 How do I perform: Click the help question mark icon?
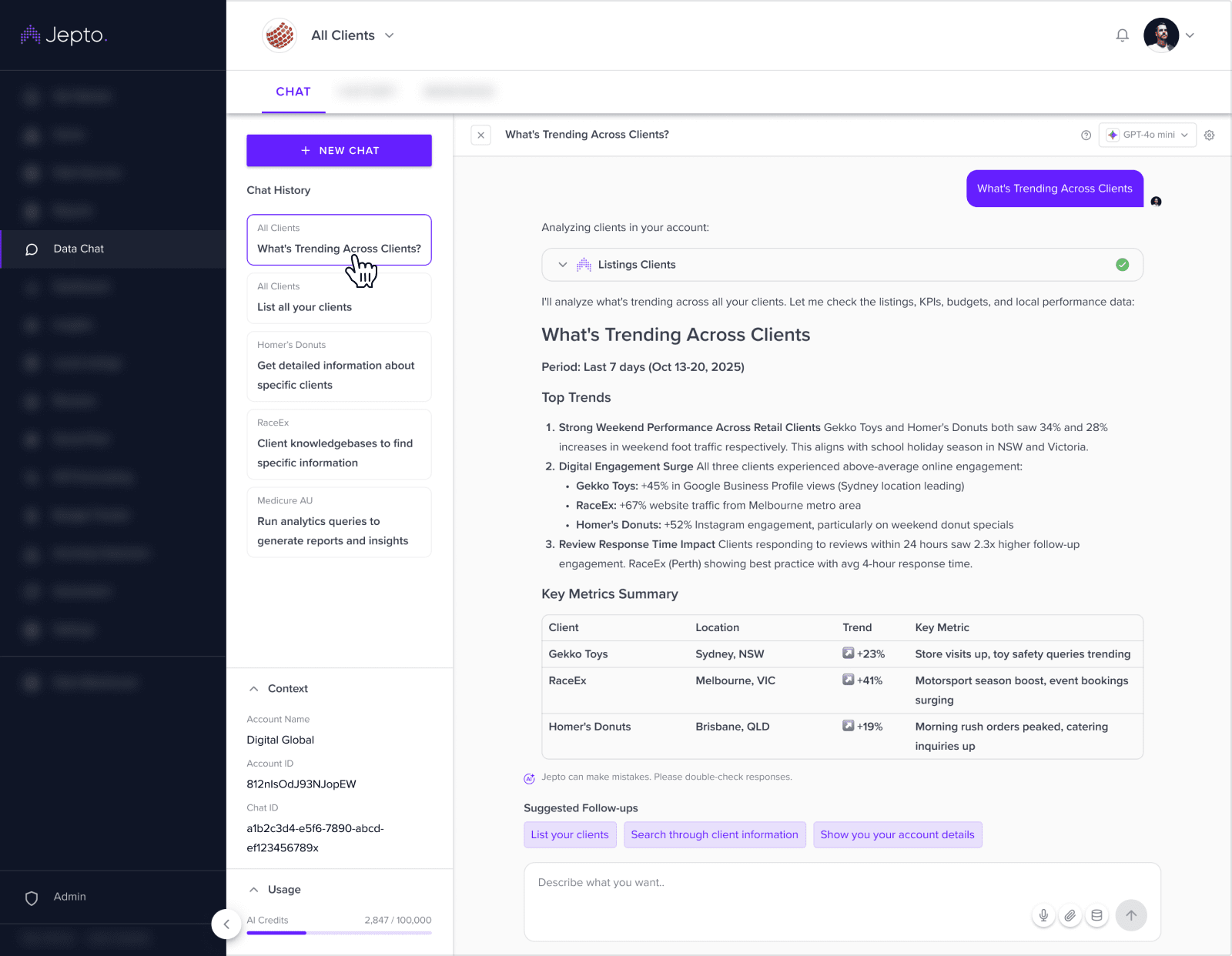(1086, 135)
